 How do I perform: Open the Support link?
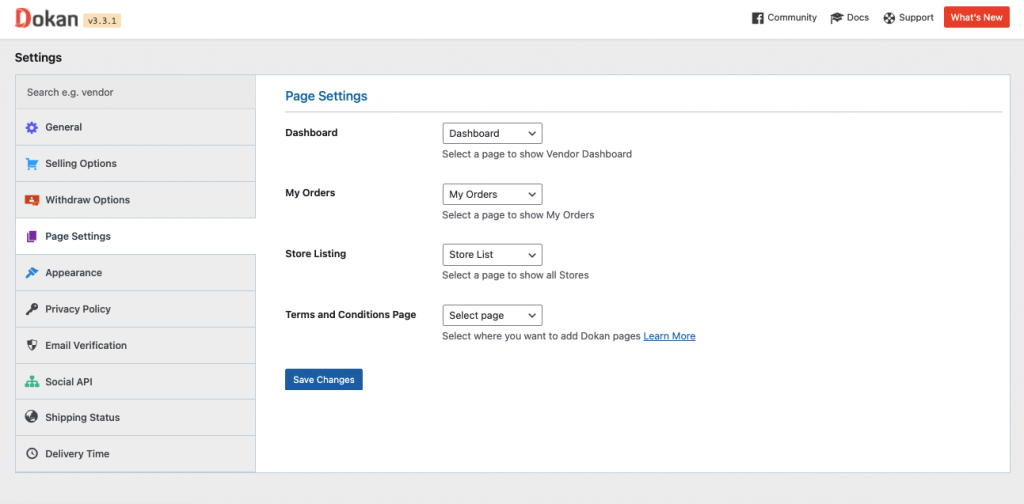pos(908,18)
